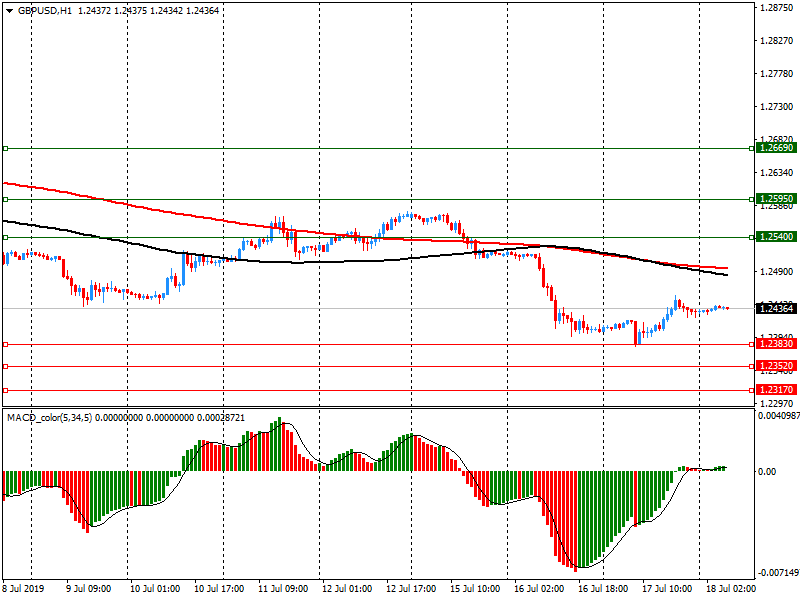This screenshot has height=600, width=800.
Task: Click the 1.26340 price scale label
Action: point(777,173)
